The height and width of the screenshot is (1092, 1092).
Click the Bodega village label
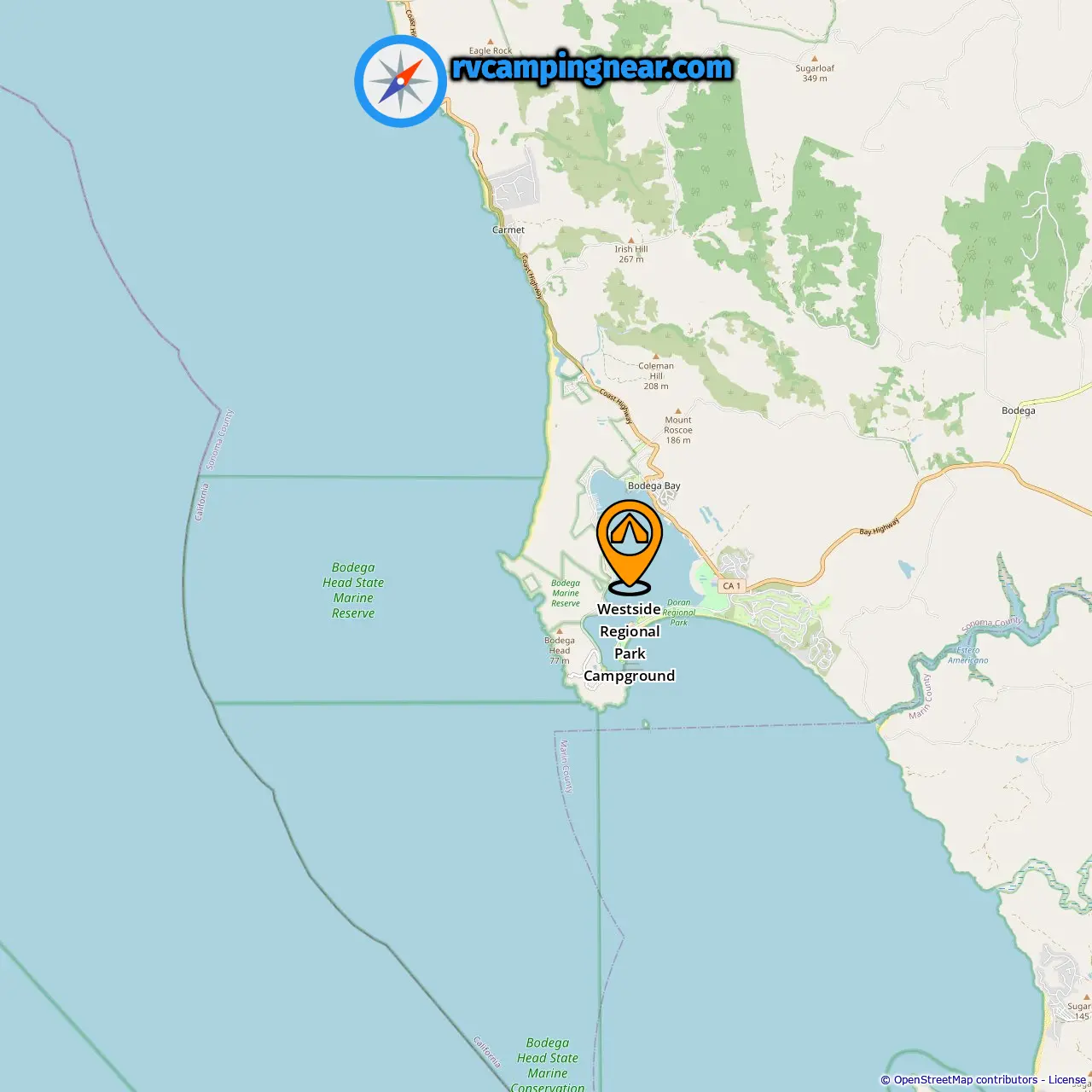tap(1019, 410)
